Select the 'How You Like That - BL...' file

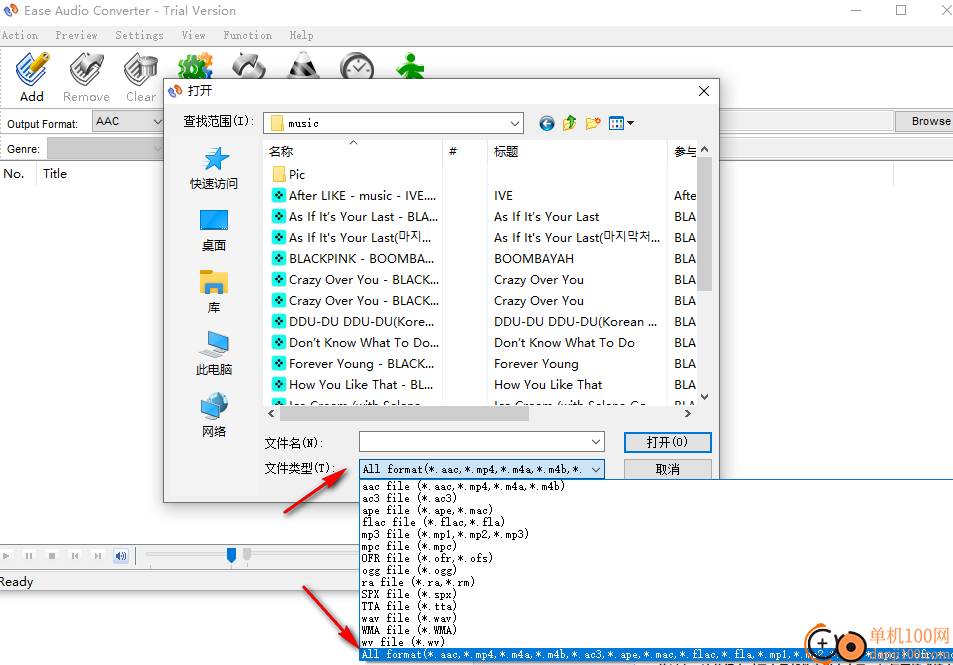tap(354, 385)
